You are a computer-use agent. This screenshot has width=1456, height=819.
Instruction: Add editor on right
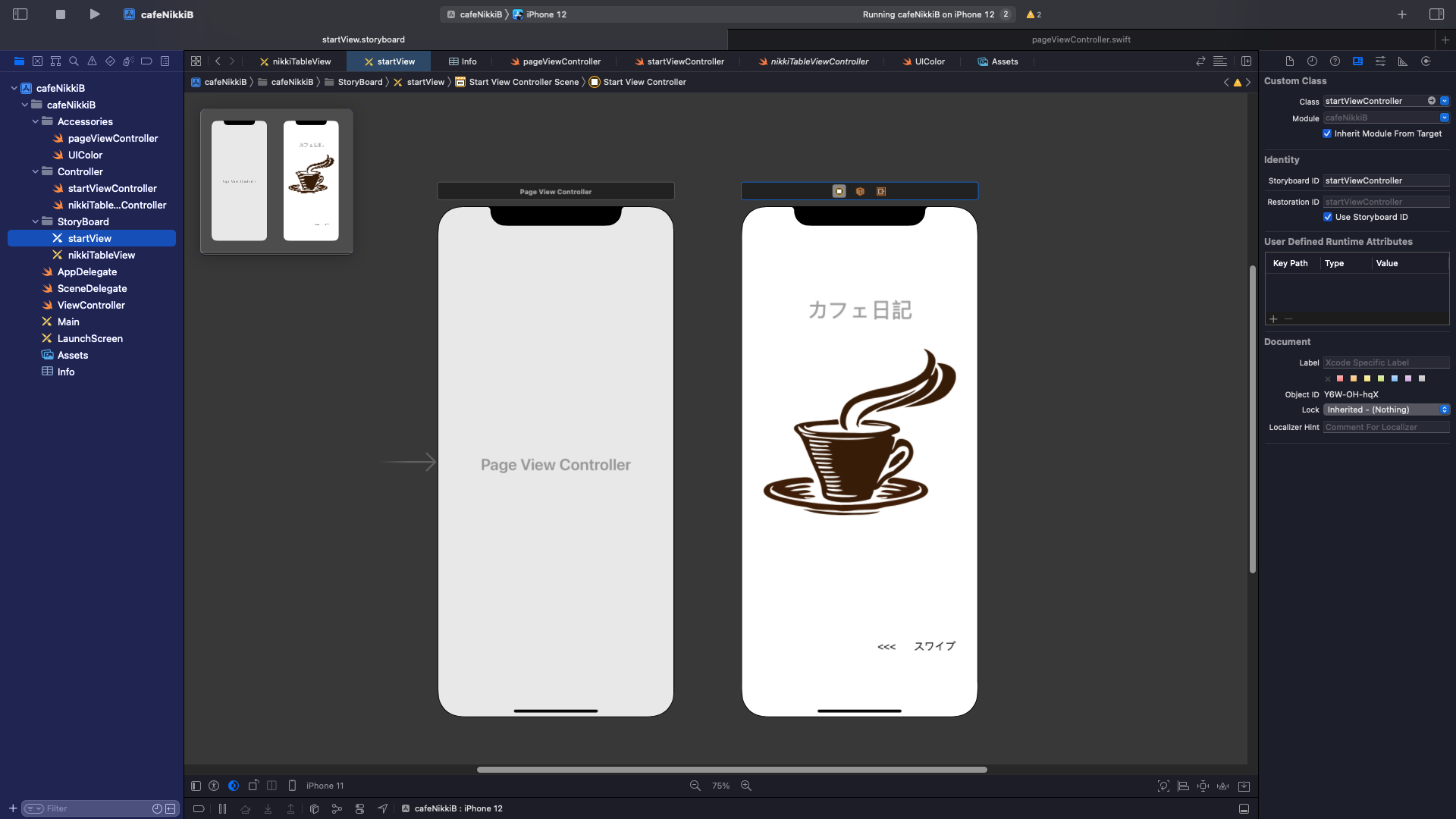point(1246,61)
